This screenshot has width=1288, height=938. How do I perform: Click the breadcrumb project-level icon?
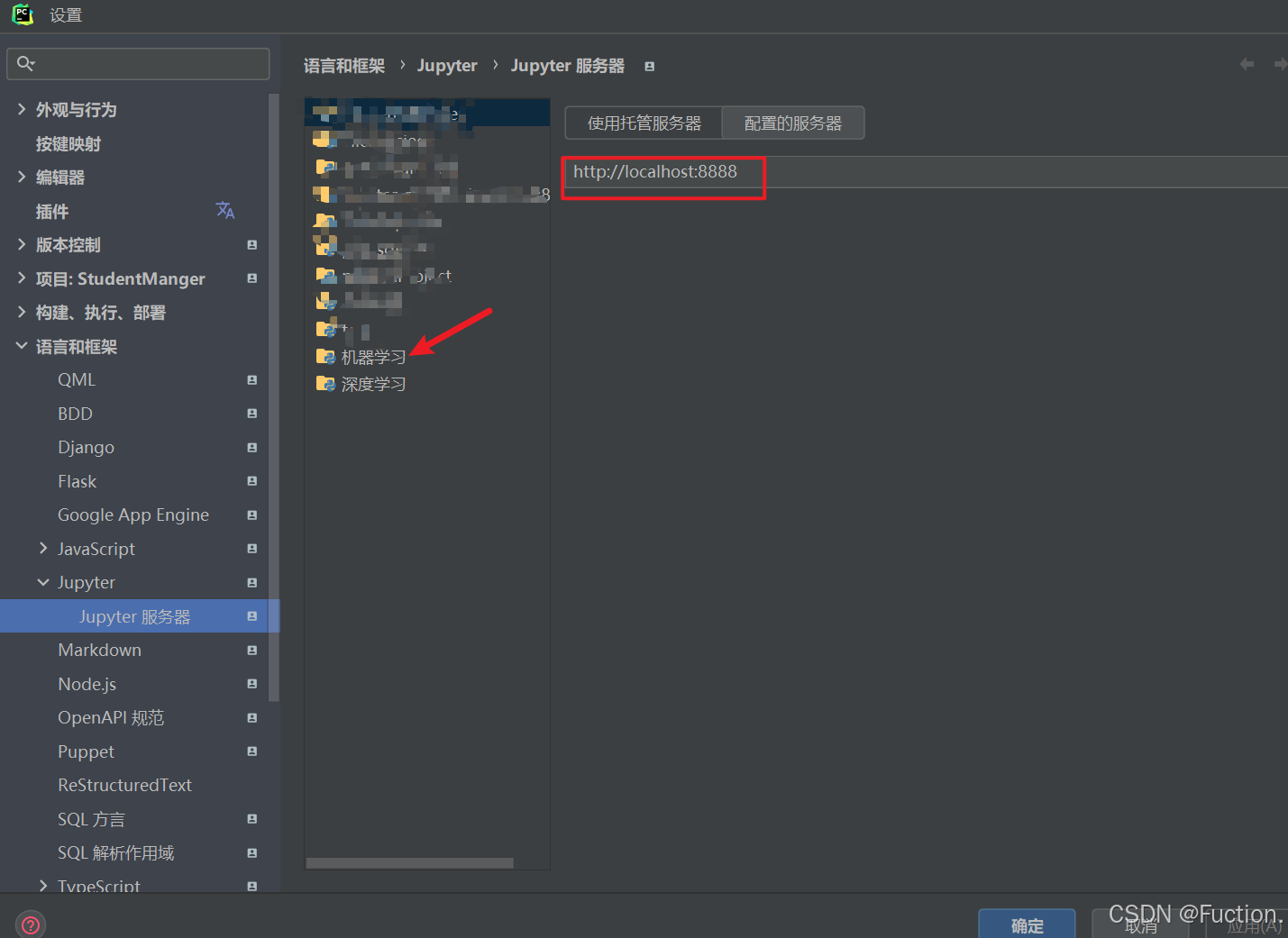(650, 67)
